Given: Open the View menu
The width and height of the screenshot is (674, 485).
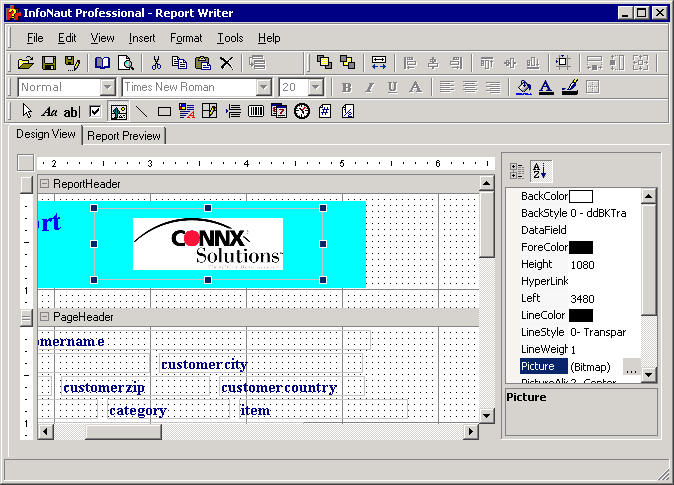Looking at the screenshot, I should (102, 38).
